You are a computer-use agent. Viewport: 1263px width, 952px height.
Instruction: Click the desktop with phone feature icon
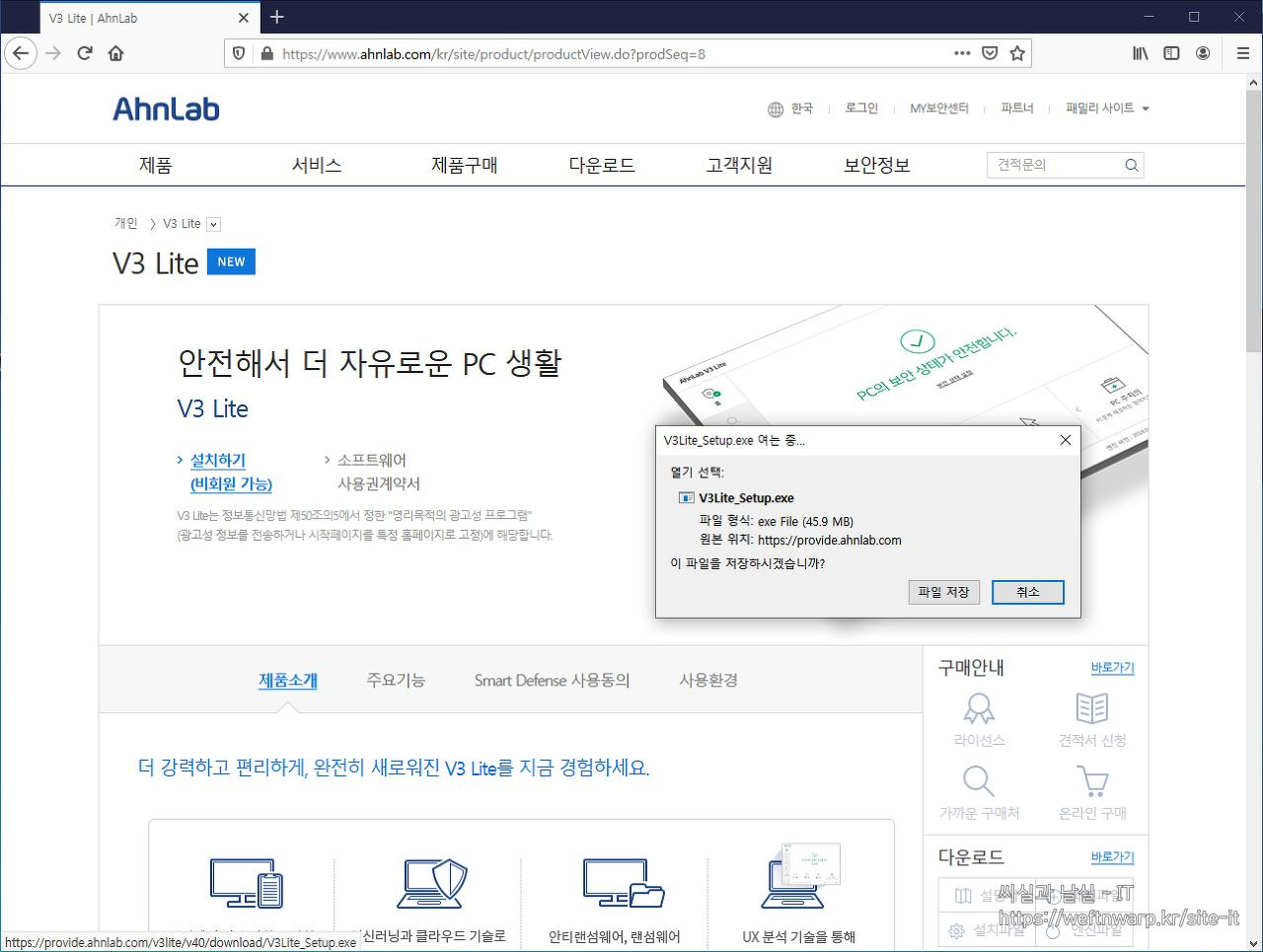(x=246, y=882)
